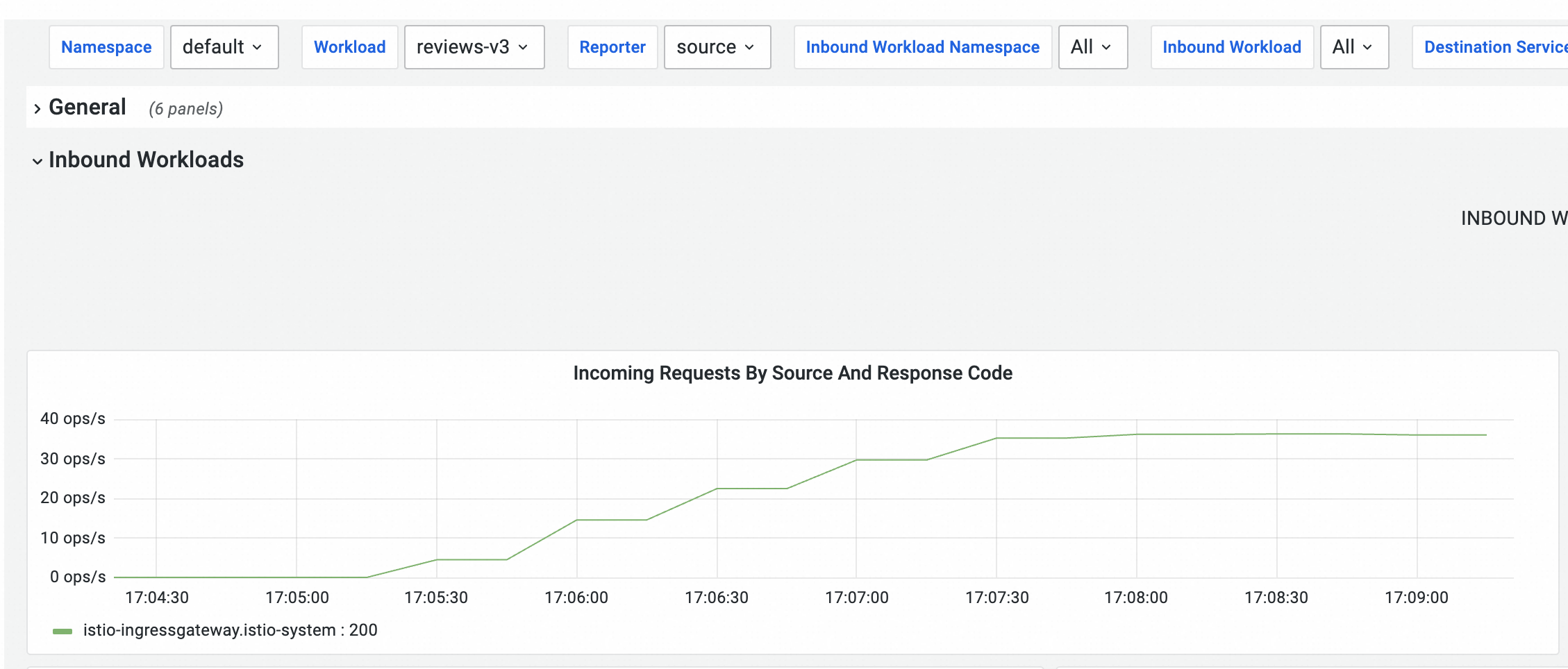Click the 20 ops/s axis label
The height and width of the screenshot is (669, 1568).
click(x=73, y=498)
